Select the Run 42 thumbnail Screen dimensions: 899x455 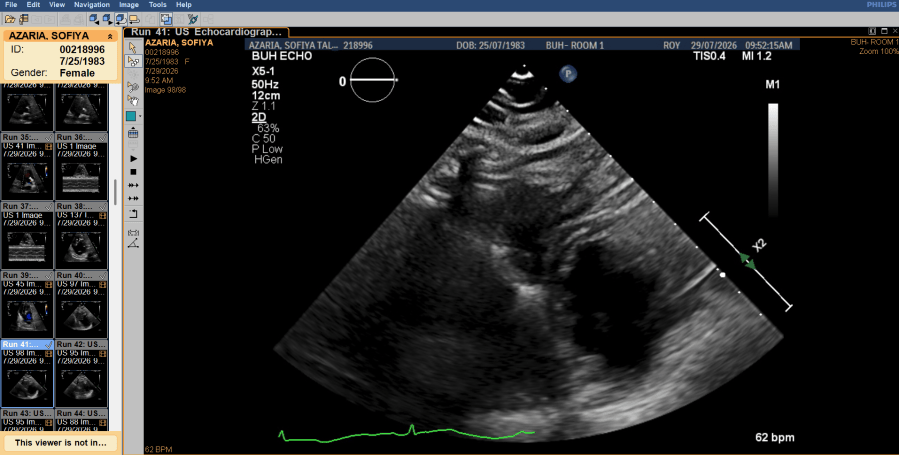pyautogui.click(x=81, y=373)
